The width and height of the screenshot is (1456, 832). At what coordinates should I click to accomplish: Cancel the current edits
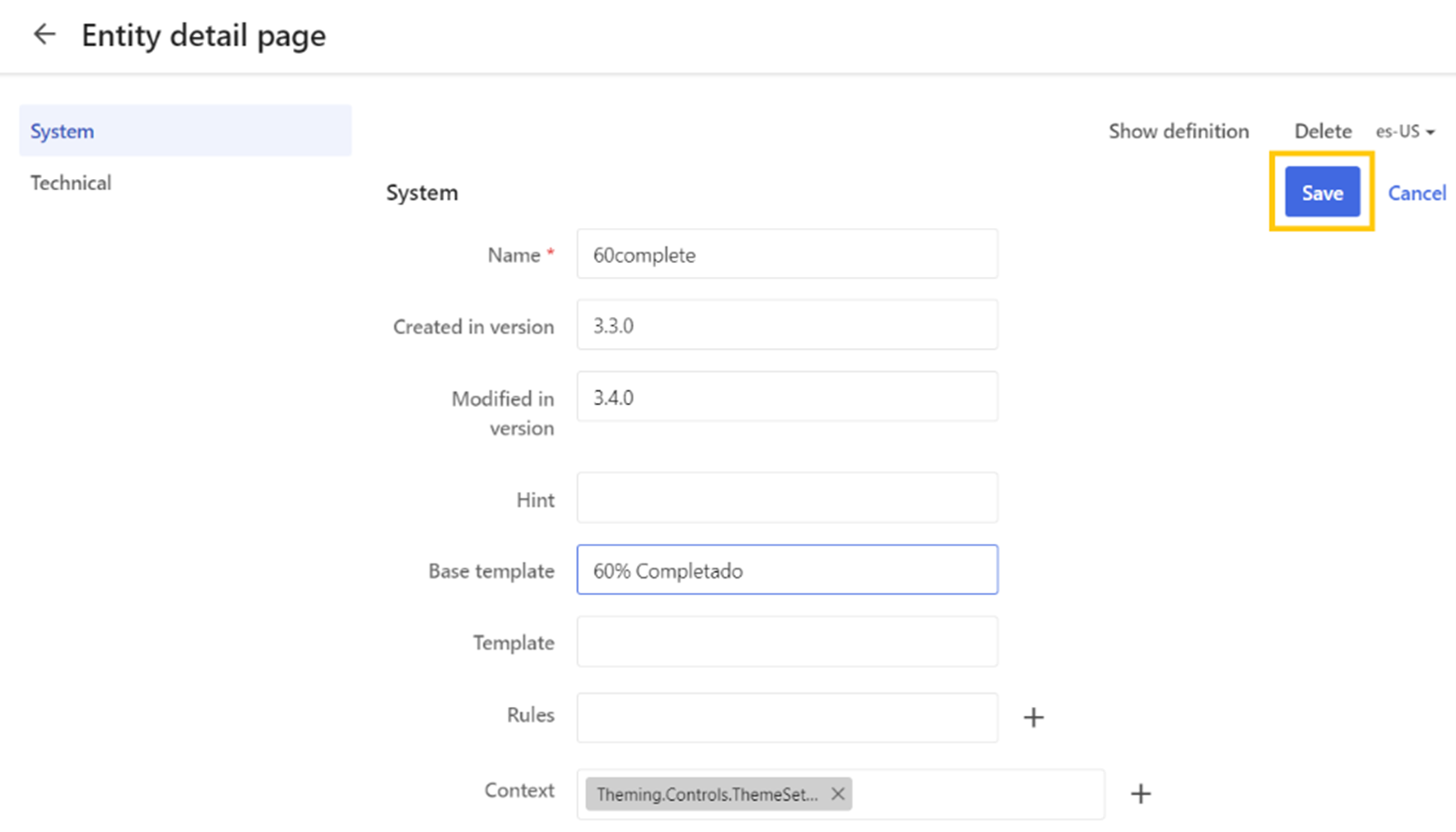point(1417,193)
